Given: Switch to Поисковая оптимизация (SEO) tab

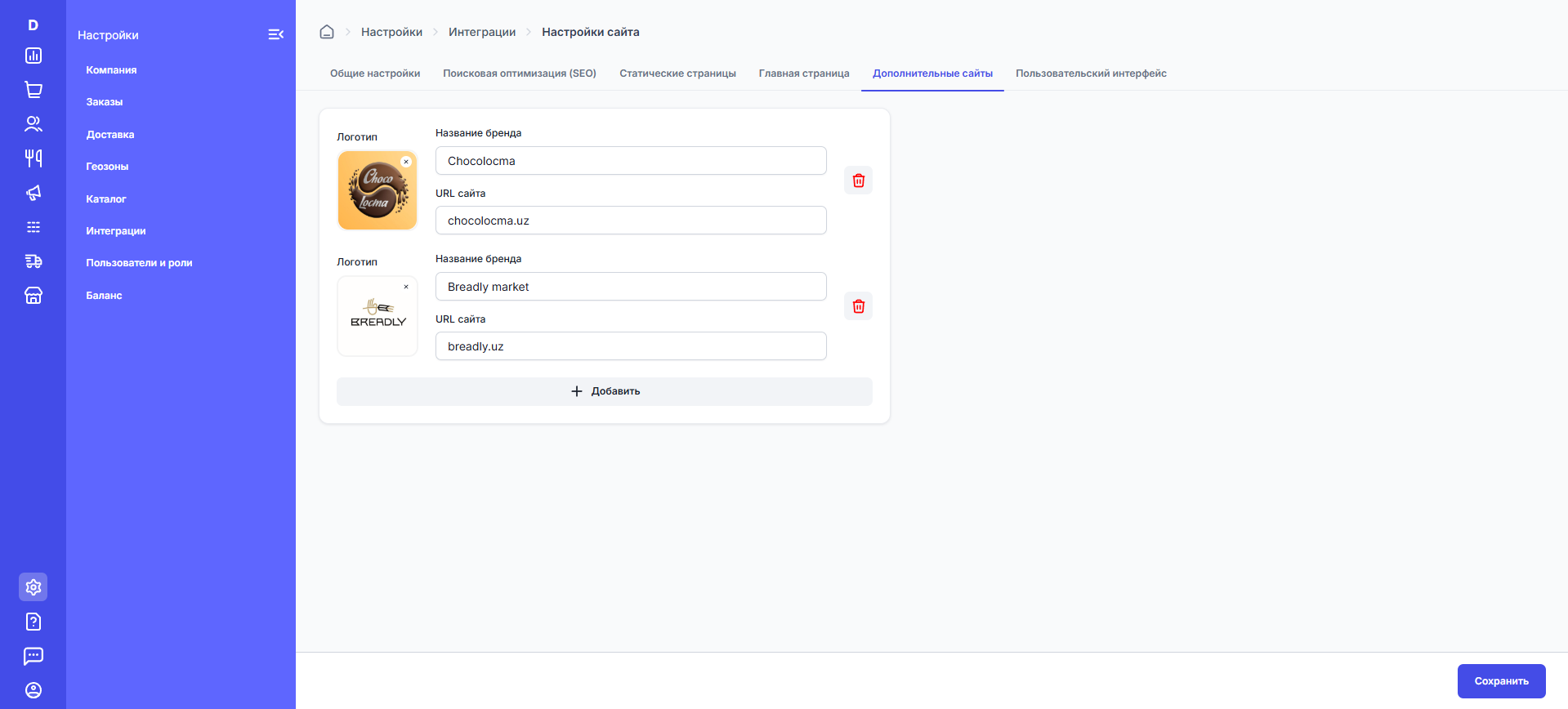Looking at the screenshot, I should (520, 74).
